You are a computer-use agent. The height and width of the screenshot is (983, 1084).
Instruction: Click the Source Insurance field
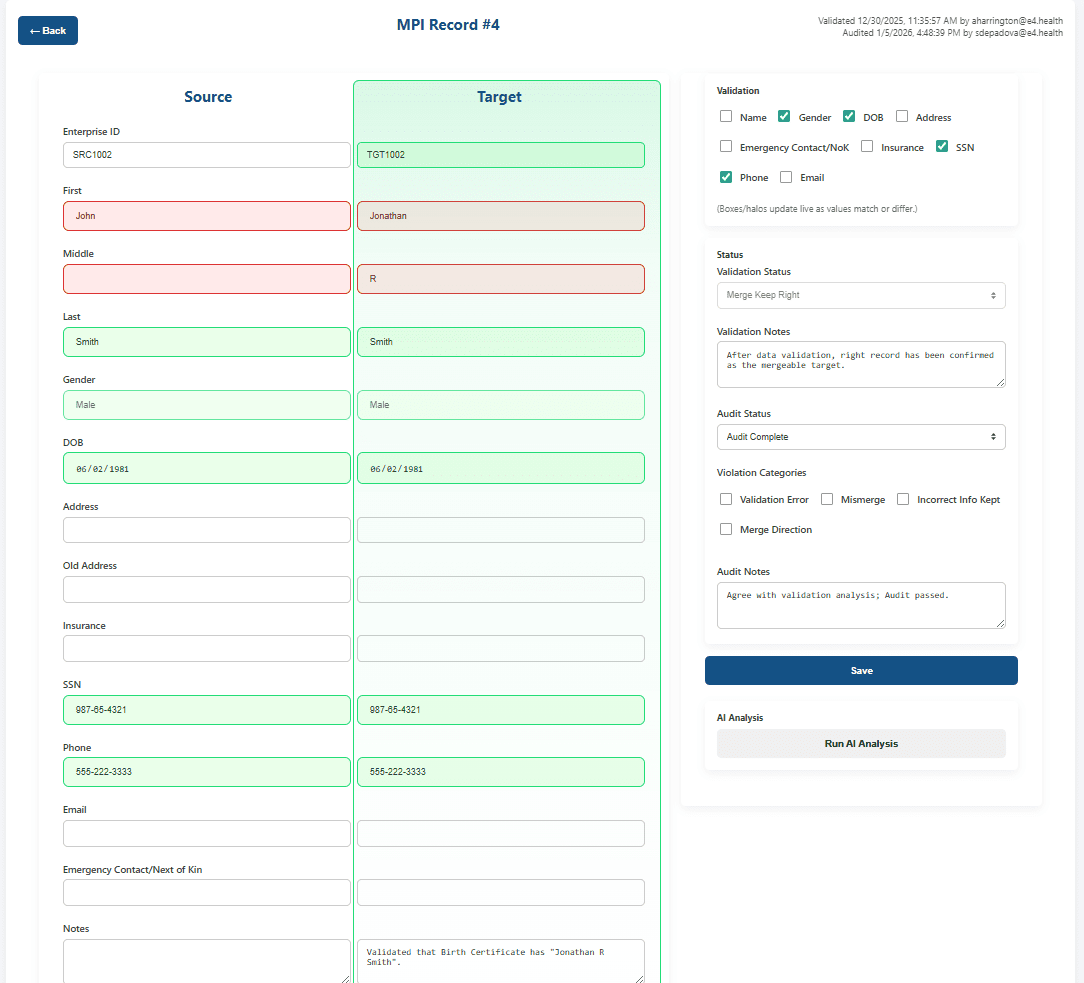coord(207,648)
